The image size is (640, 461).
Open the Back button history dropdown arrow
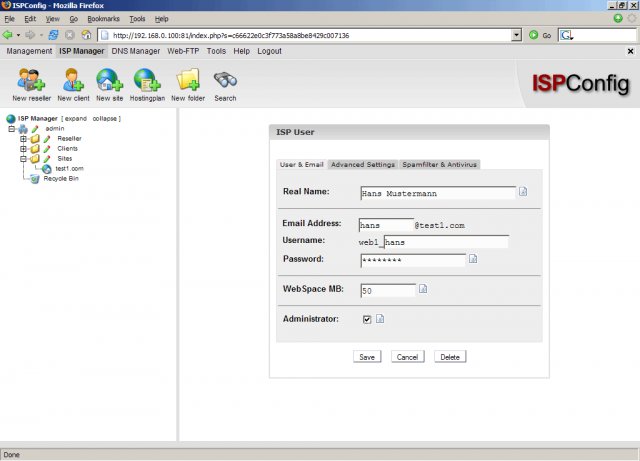pos(18,36)
